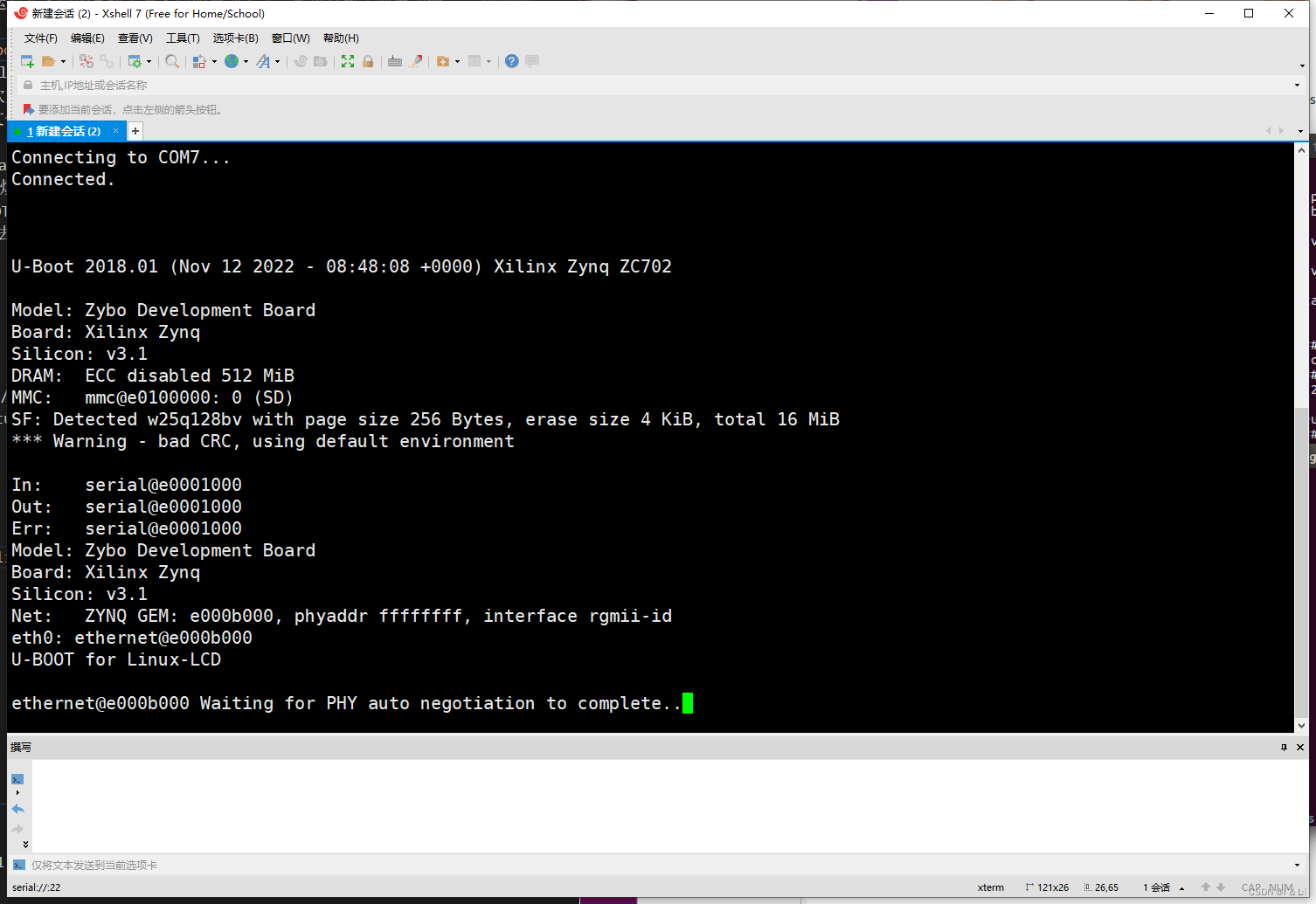
Task: Click the padlock Lock Screen icon
Action: (x=368, y=61)
